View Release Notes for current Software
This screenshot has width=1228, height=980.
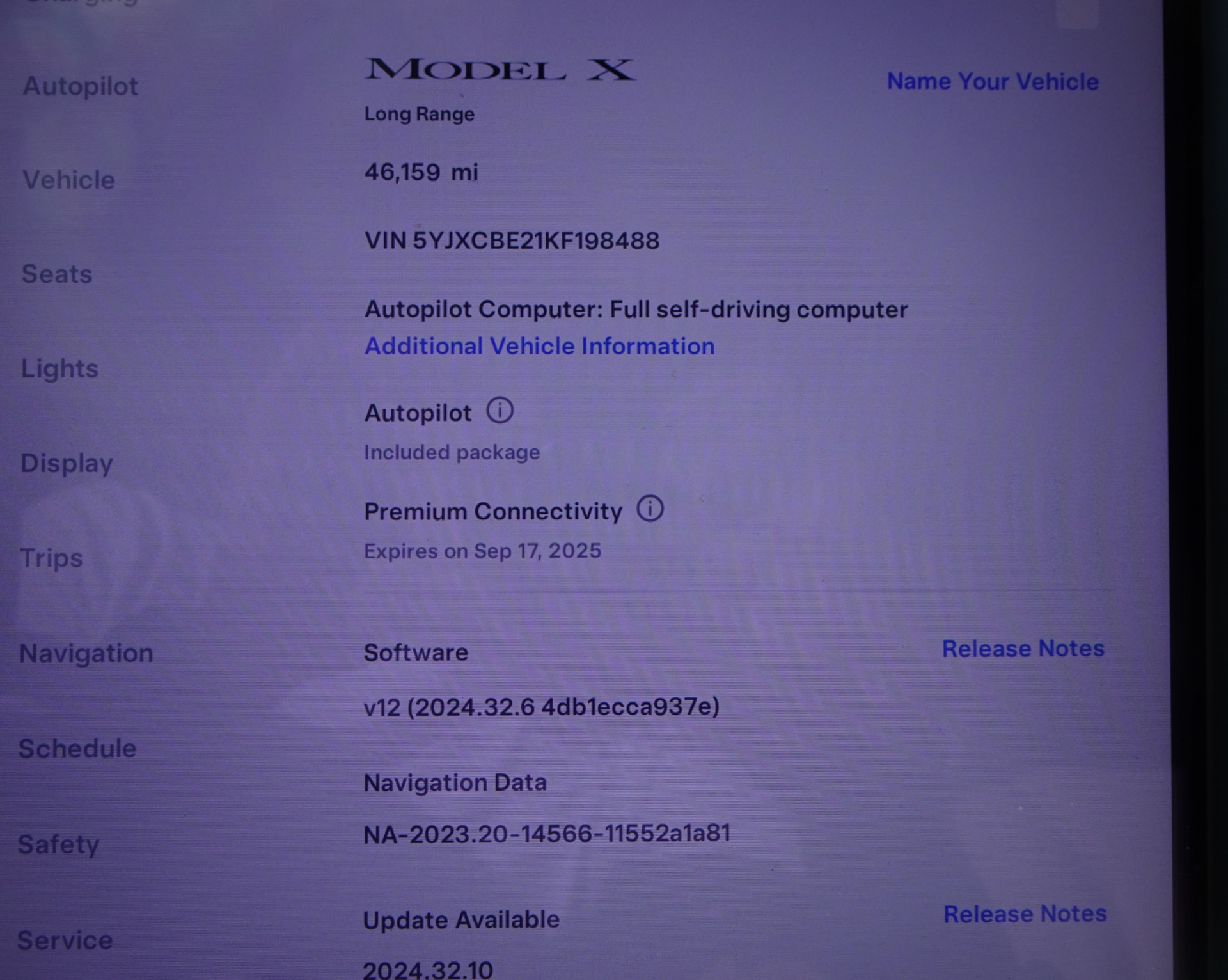click(1023, 649)
